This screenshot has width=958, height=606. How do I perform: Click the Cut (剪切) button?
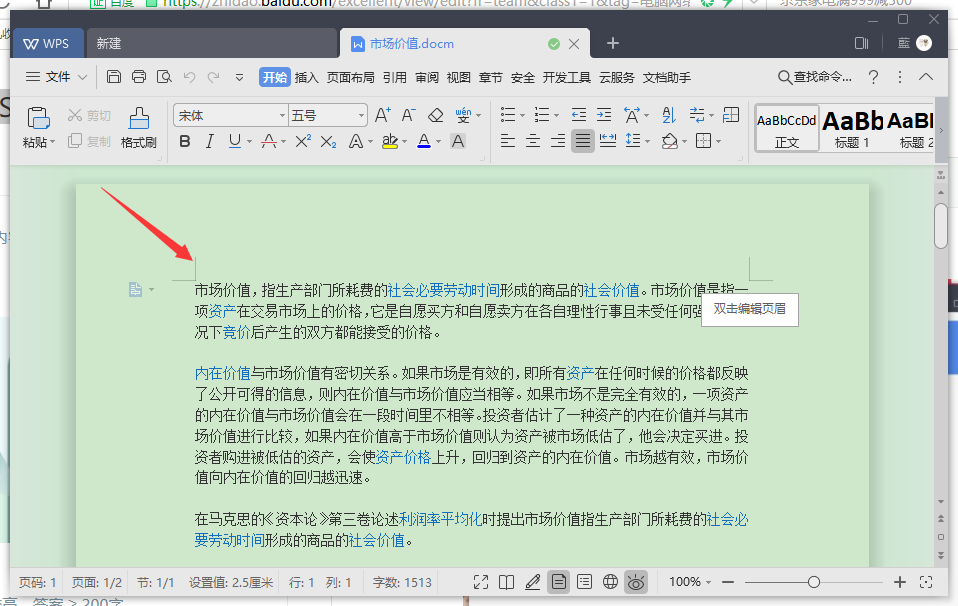coord(89,115)
